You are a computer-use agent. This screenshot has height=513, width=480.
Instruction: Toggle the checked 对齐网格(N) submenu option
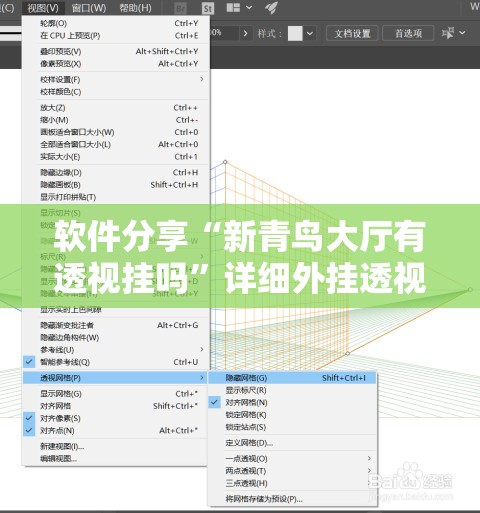pyautogui.click(x=292, y=403)
